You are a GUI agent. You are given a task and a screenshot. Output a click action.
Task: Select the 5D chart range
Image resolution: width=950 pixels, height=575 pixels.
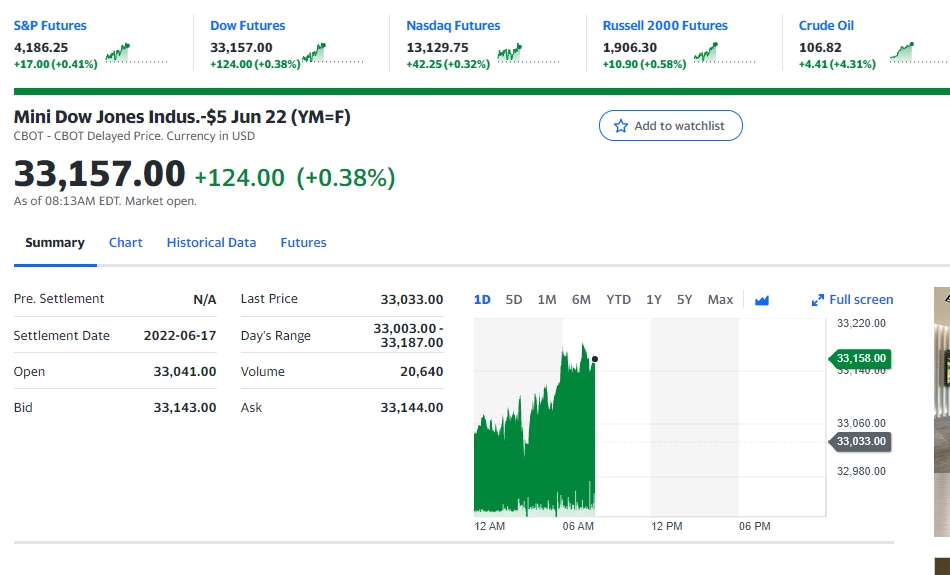(x=514, y=299)
